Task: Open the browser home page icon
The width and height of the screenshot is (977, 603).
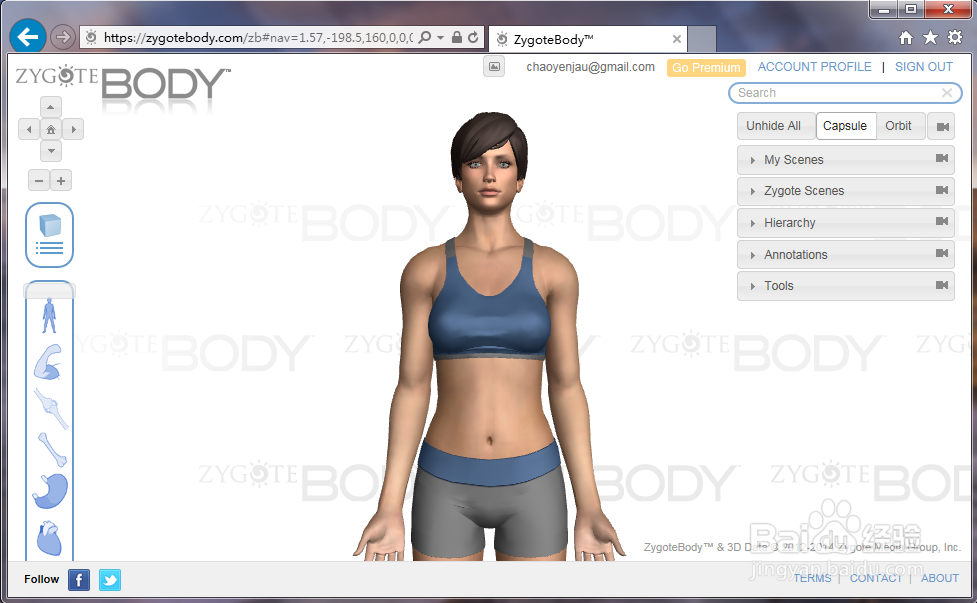Action: tap(906, 38)
